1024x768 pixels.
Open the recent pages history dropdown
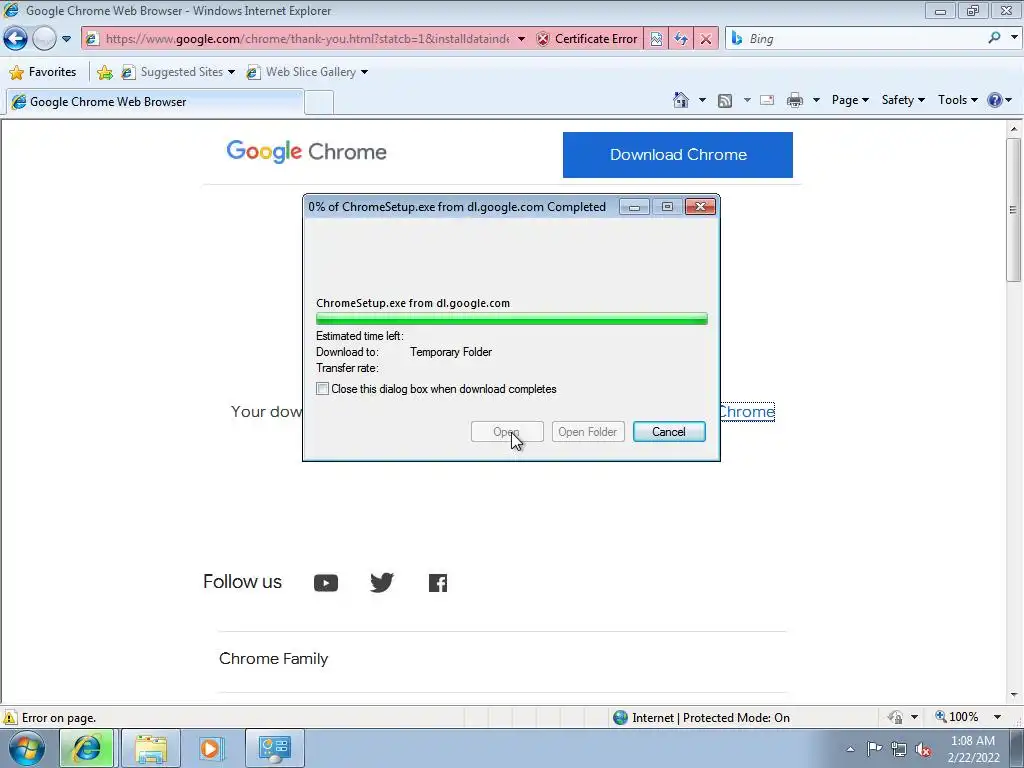tap(66, 39)
